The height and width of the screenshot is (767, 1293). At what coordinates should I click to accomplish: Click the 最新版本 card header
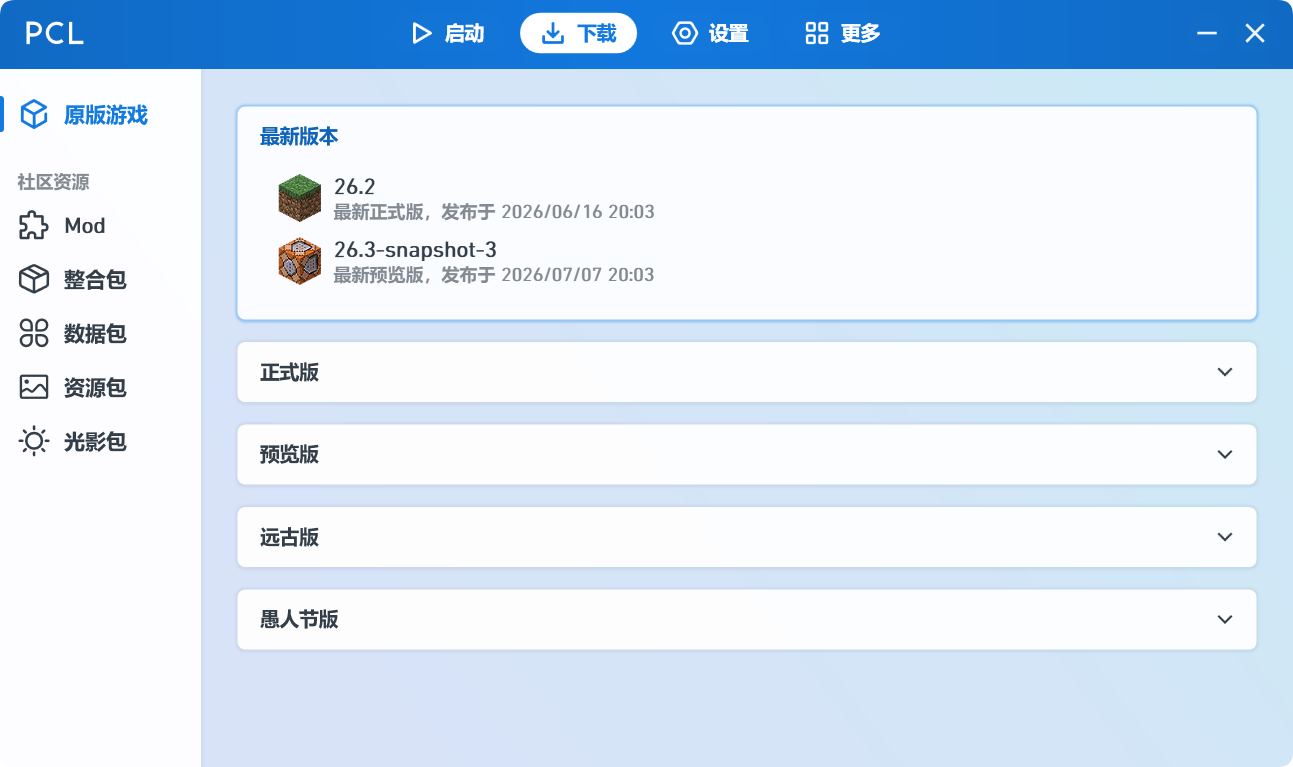point(299,137)
